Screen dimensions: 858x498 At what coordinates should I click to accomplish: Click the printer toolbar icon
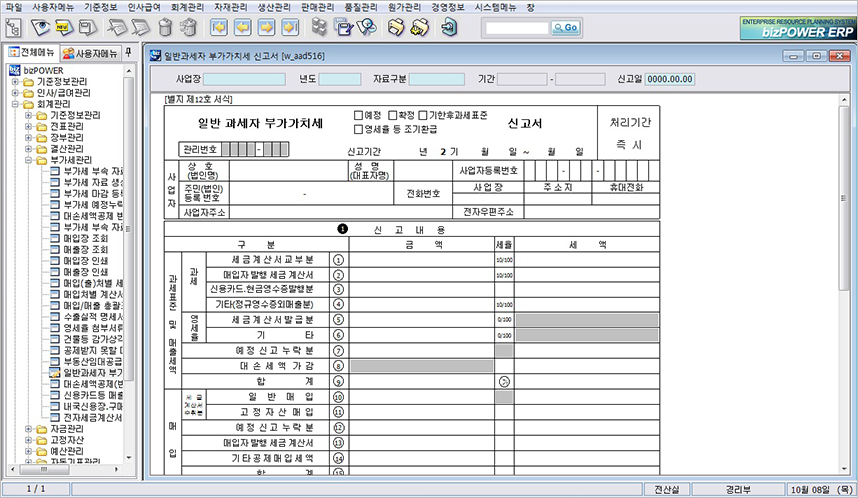point(396,27)
